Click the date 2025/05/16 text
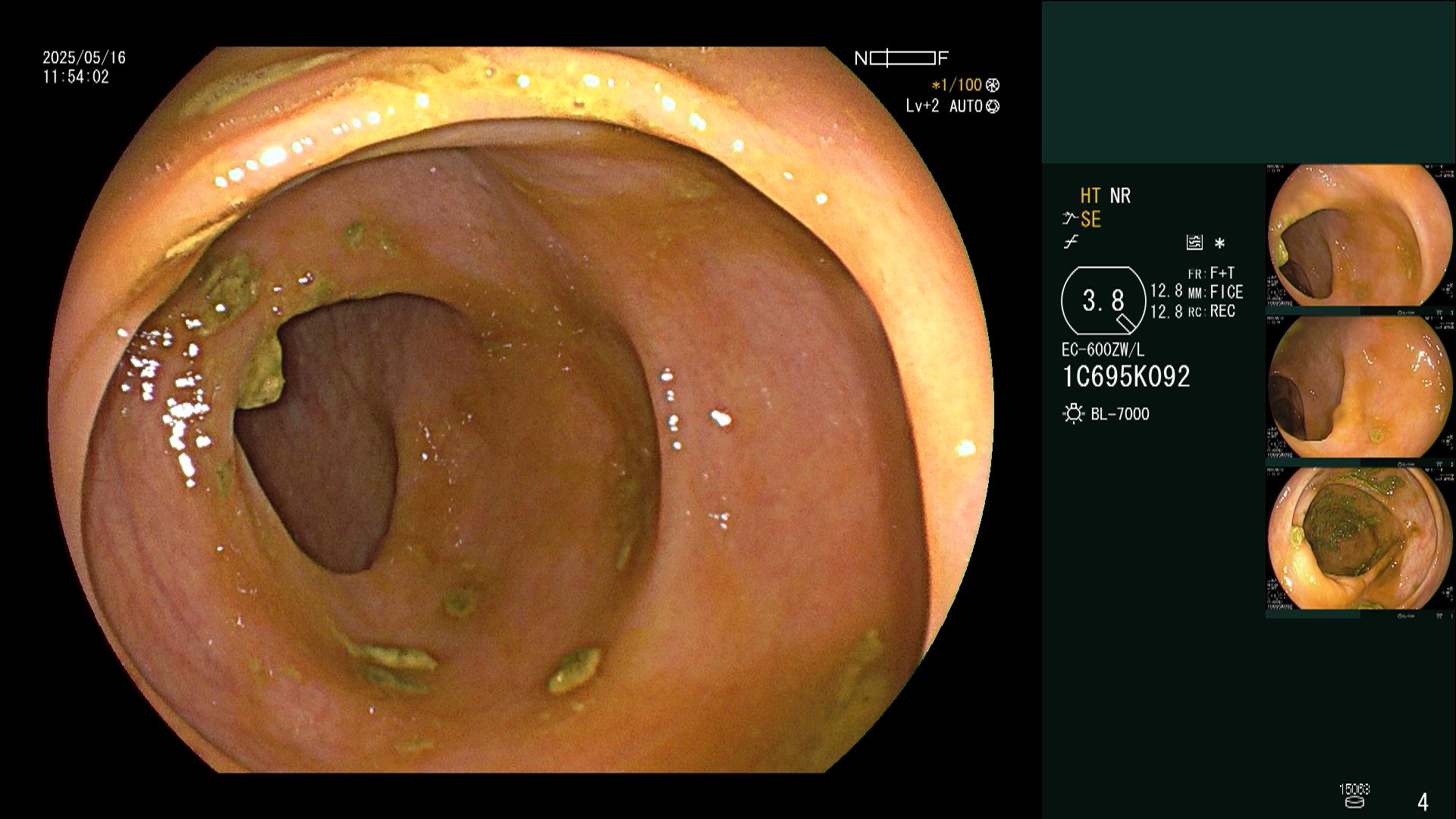 (x=84, y=58)
